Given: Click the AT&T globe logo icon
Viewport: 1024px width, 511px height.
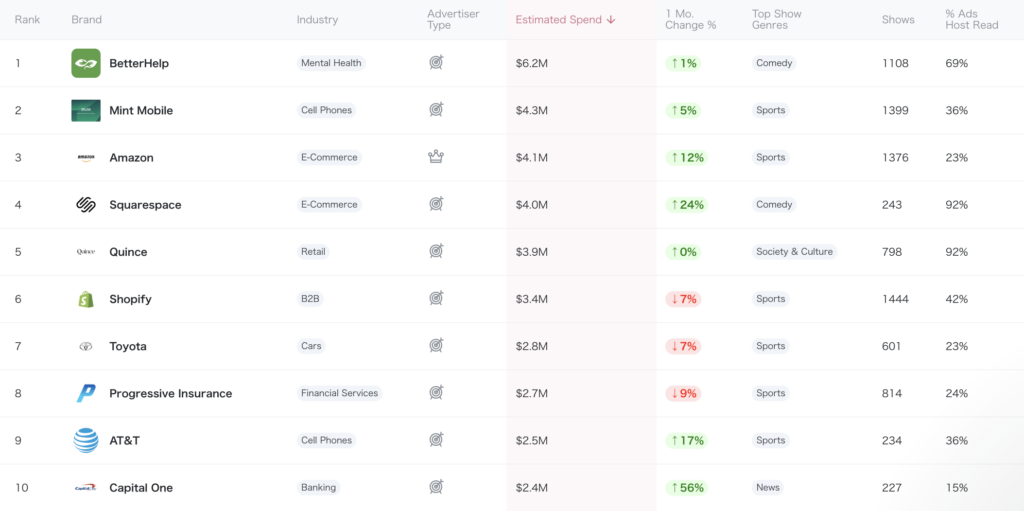Looking at the screenshot, I should coord(86,440).
